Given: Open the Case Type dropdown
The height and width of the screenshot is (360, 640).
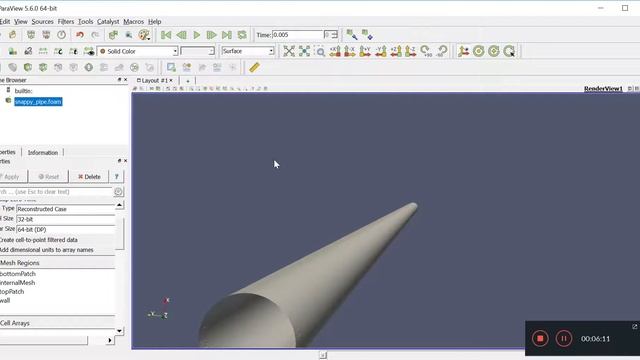Looking at the screenshot, I should (x=67, y=209).
